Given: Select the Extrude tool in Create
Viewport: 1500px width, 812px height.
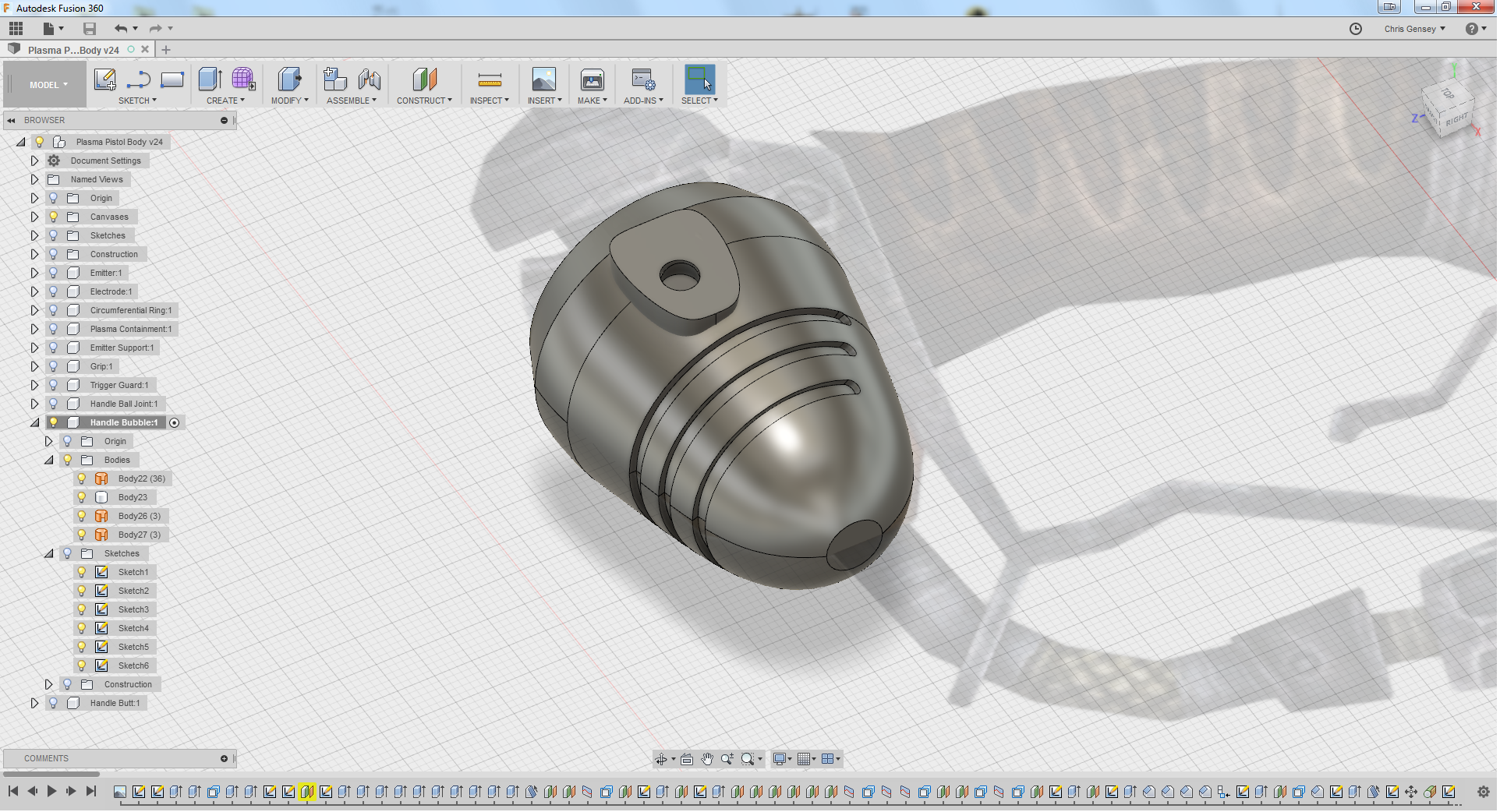Looking at the screenshot, I should (210, 79).
